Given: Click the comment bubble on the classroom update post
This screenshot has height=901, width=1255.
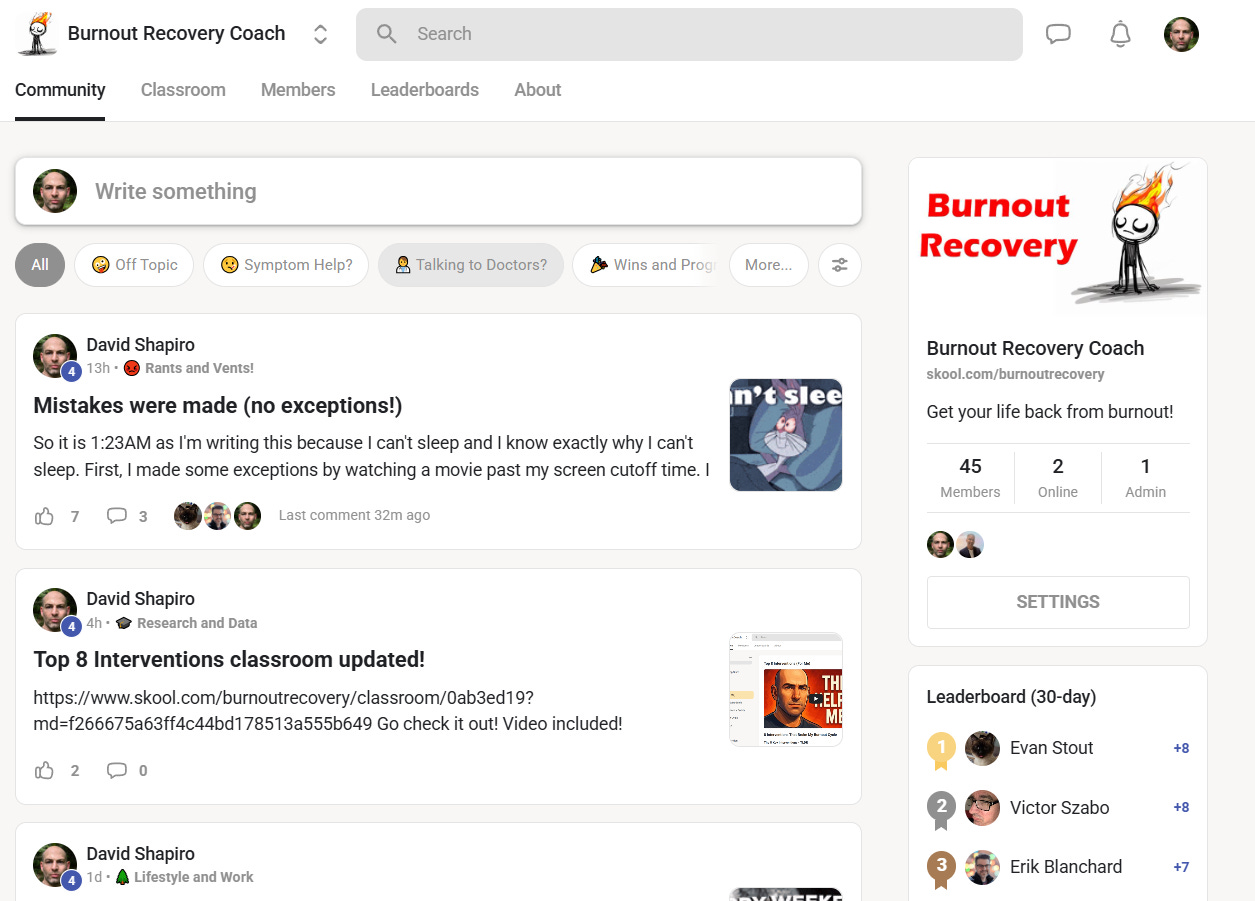Looking at the screenshot, I should [117, 770].
